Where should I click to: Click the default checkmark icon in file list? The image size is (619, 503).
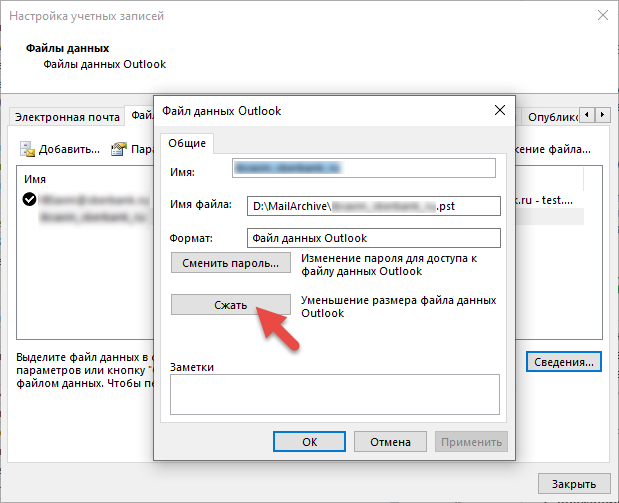(x=29, y=199)
